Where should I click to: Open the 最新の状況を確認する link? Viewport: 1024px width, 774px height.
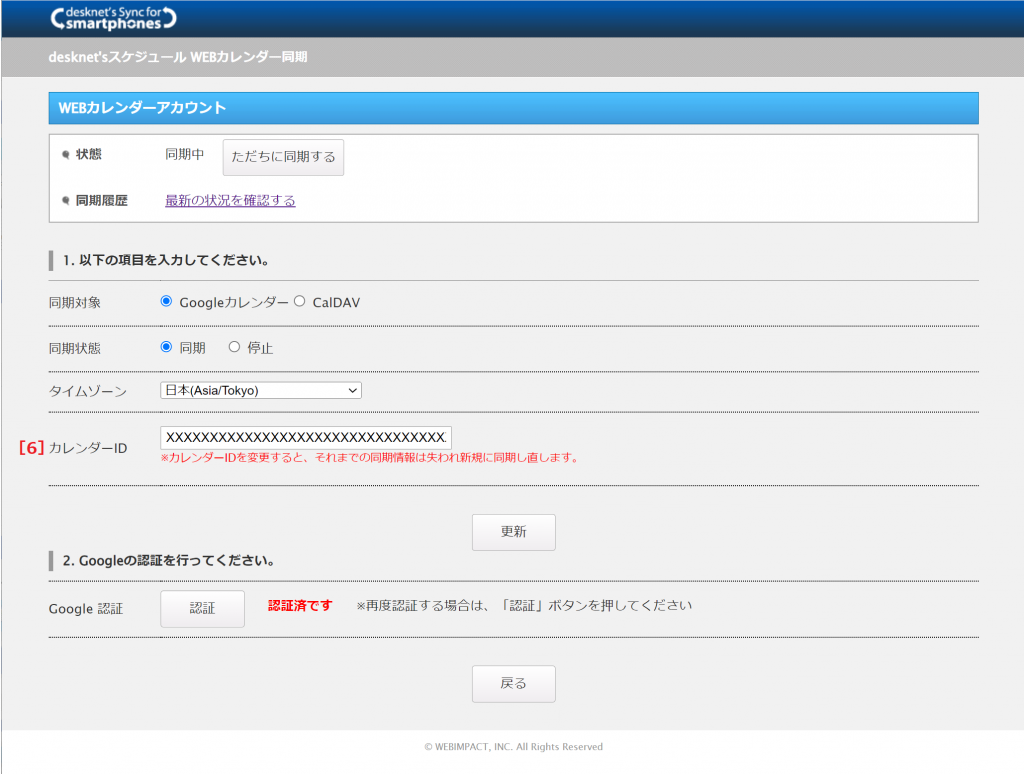pos(230,201)
